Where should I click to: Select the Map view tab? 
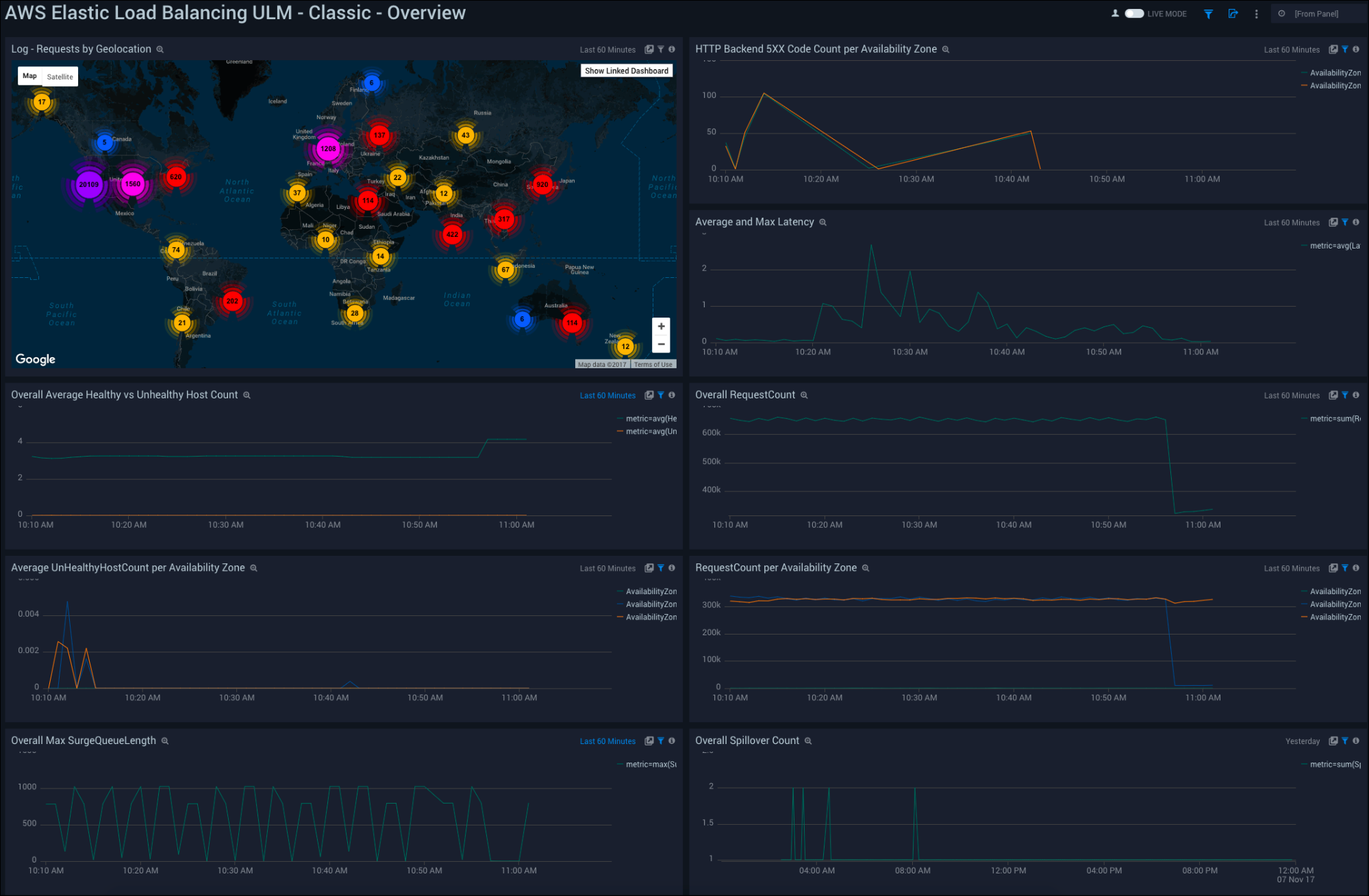pos(29,76)
